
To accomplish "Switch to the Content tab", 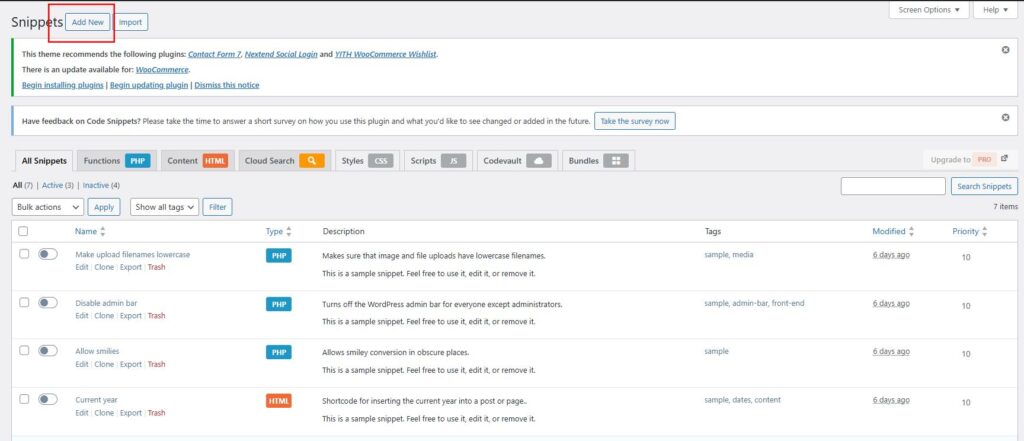I will click(197, 161).
